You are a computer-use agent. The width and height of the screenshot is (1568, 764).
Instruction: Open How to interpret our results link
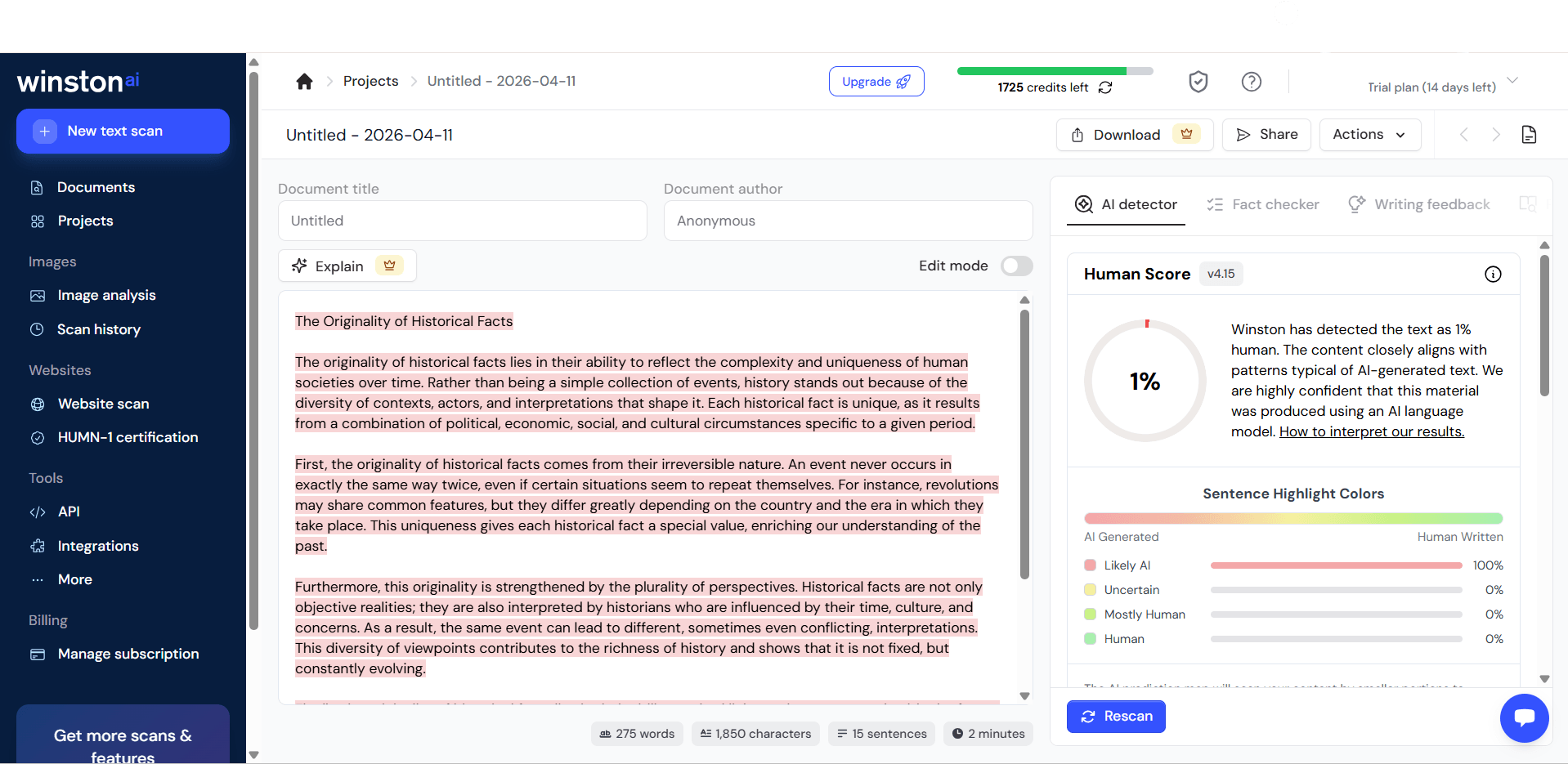[x=1372, y=431]
